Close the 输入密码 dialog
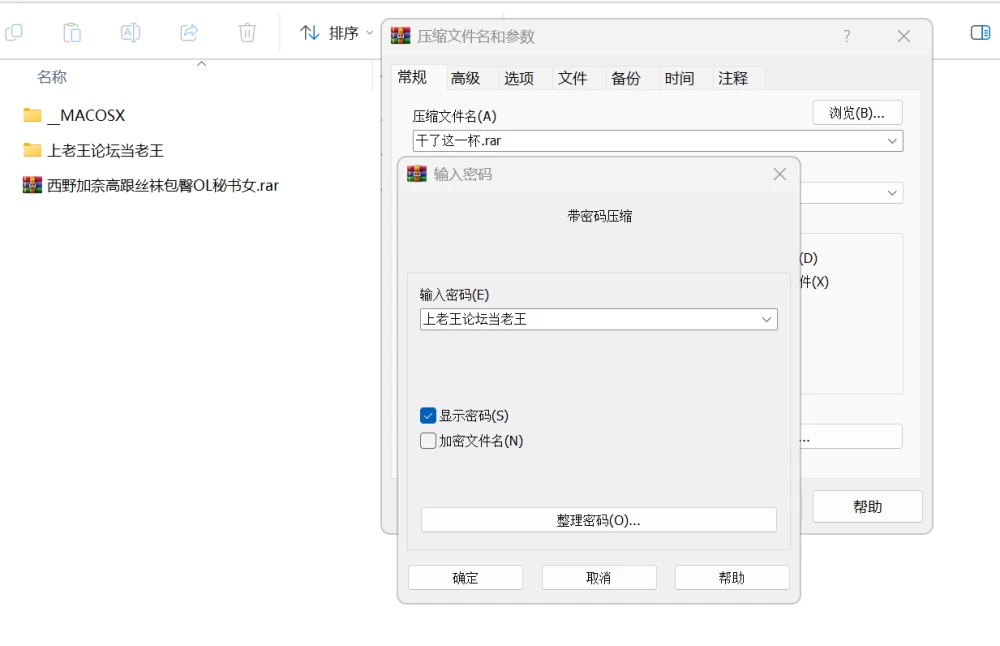Screen dimensions: 1000x646 [x=779, y=174]
